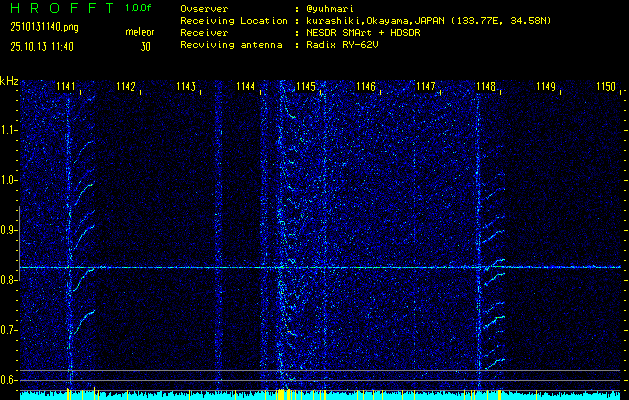Click the 0.6 kHz frequency label
The image size is (629, 400).
(9, 379)
